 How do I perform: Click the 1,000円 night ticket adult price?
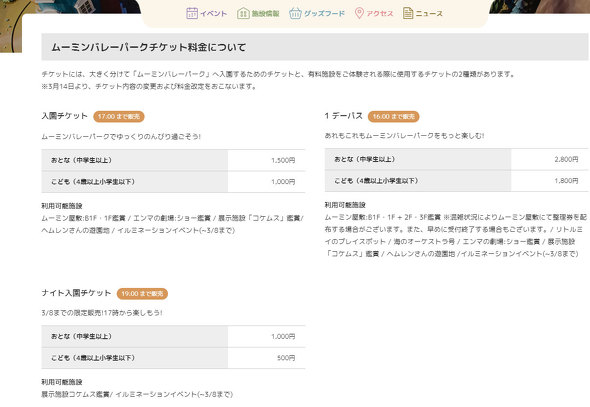[x=283, y=336]
